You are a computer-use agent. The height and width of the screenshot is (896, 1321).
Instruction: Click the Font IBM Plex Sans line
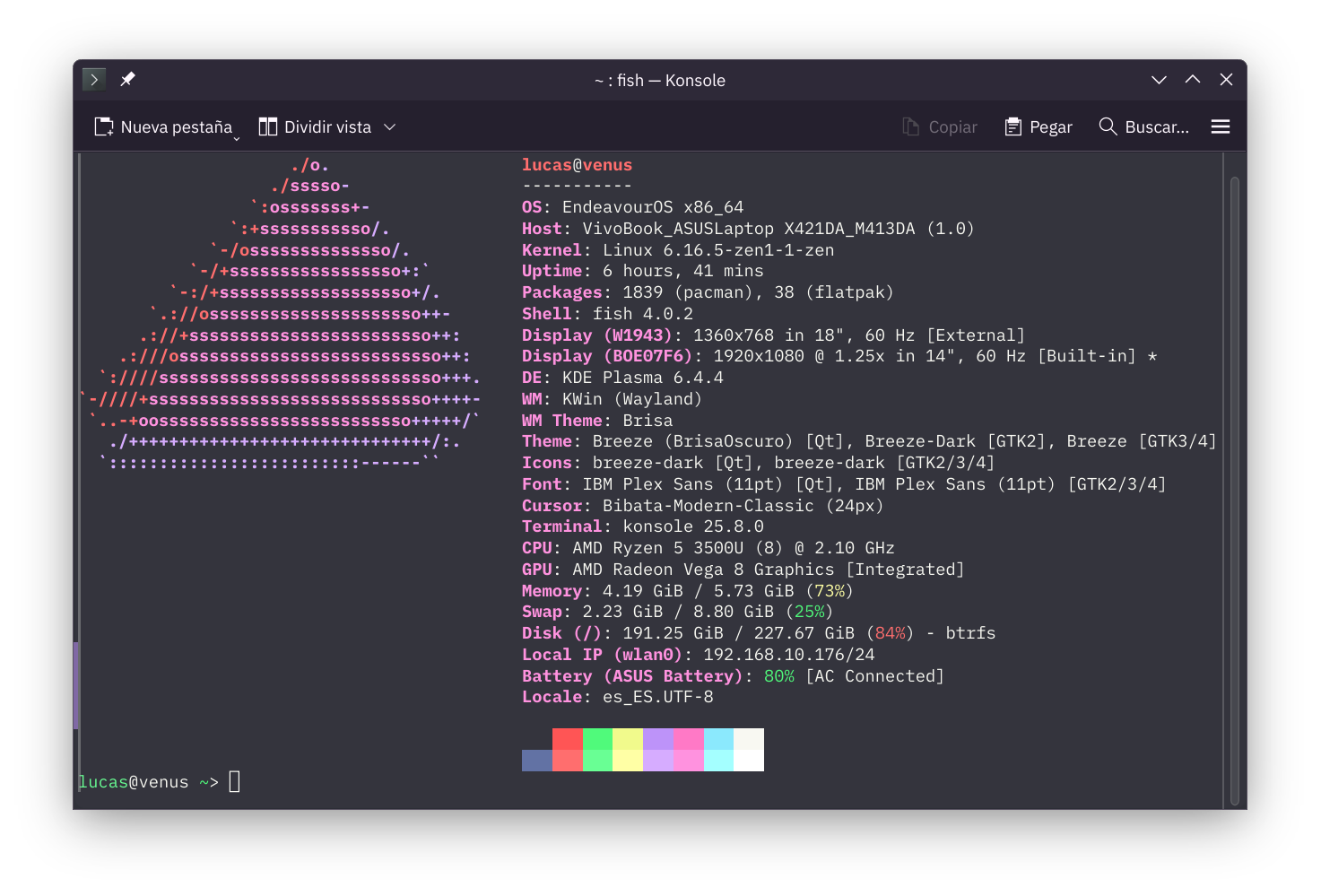click(x=844, y=484)
